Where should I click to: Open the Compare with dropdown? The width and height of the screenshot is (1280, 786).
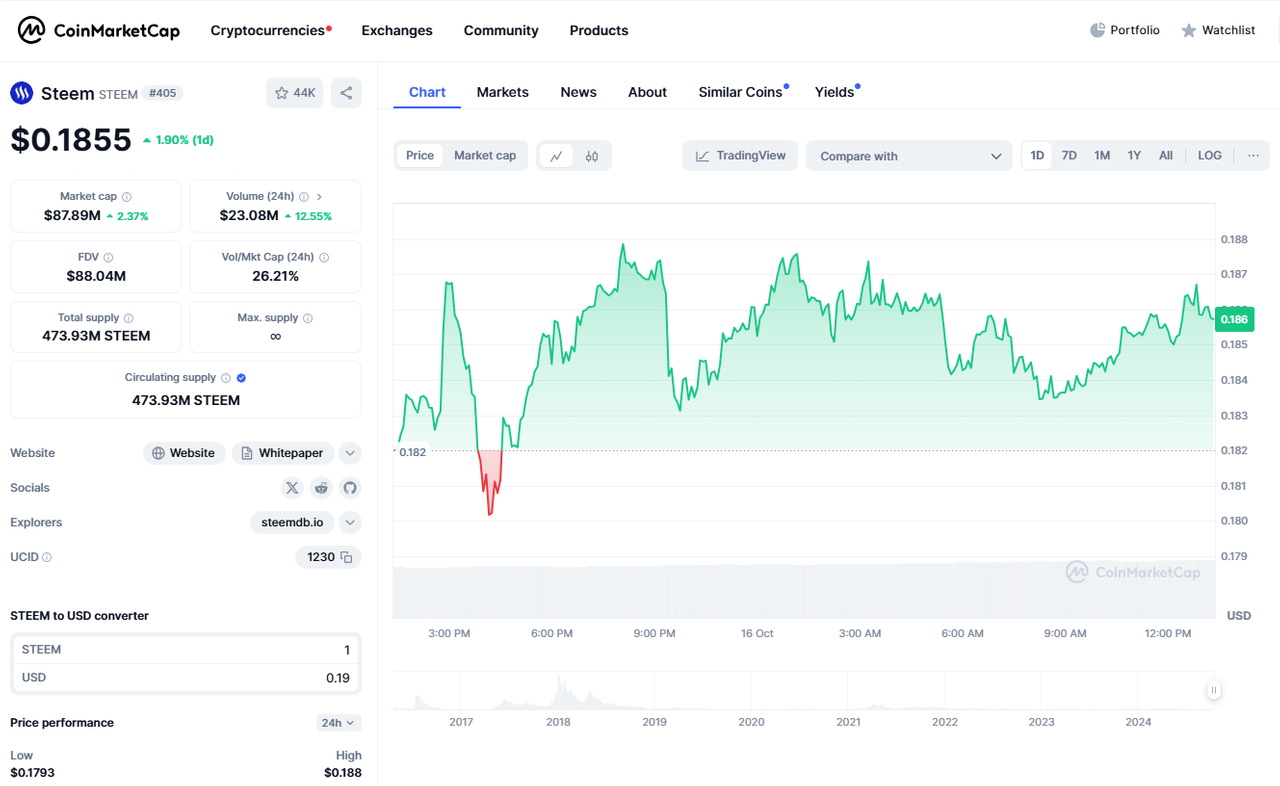point(909,156)
